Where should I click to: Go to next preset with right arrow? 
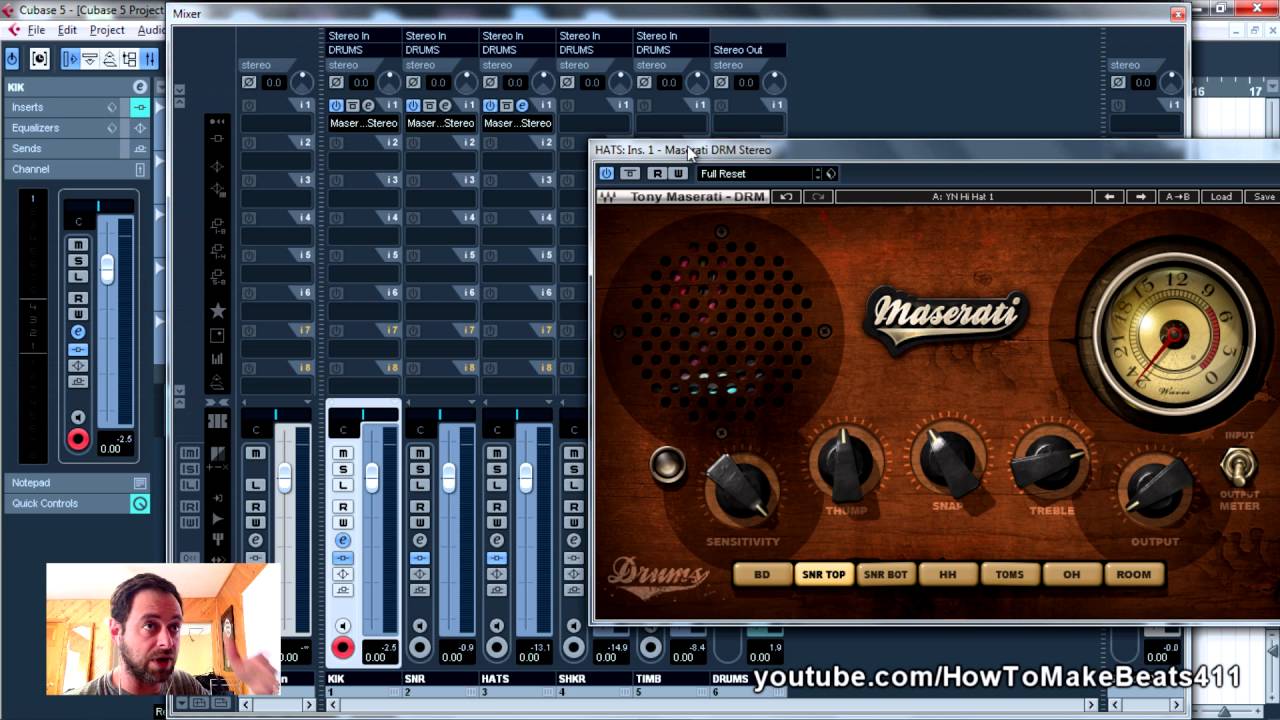tap(1141, 197)
